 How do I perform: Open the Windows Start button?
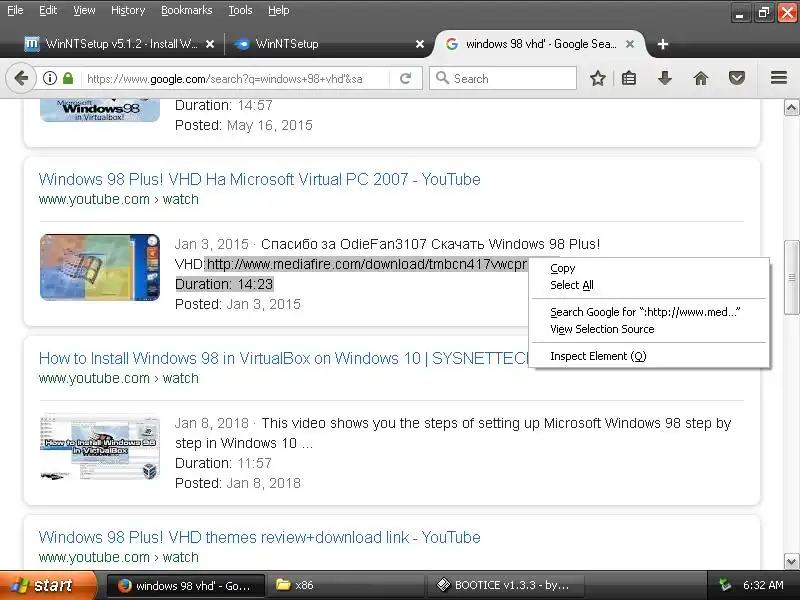[48, 585]
